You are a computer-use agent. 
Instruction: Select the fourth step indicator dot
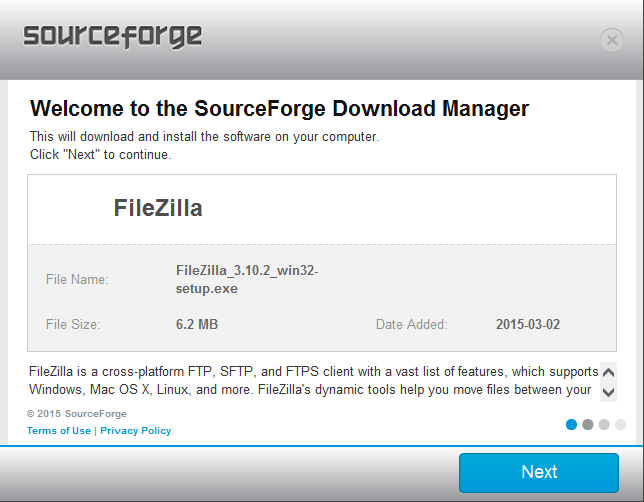point(620,424)
